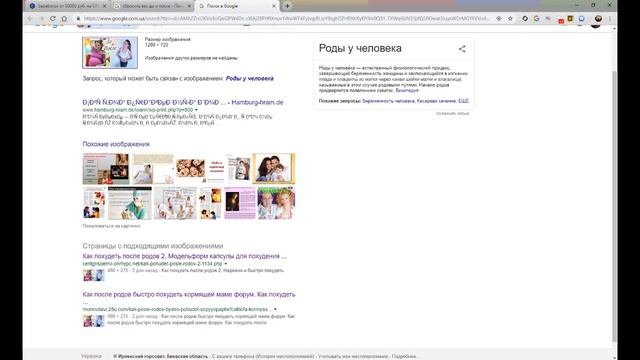Viewport: 640px width, 360px height.
Task: Click Пожаловаться на картинки
Action: [x=111, y=226]
